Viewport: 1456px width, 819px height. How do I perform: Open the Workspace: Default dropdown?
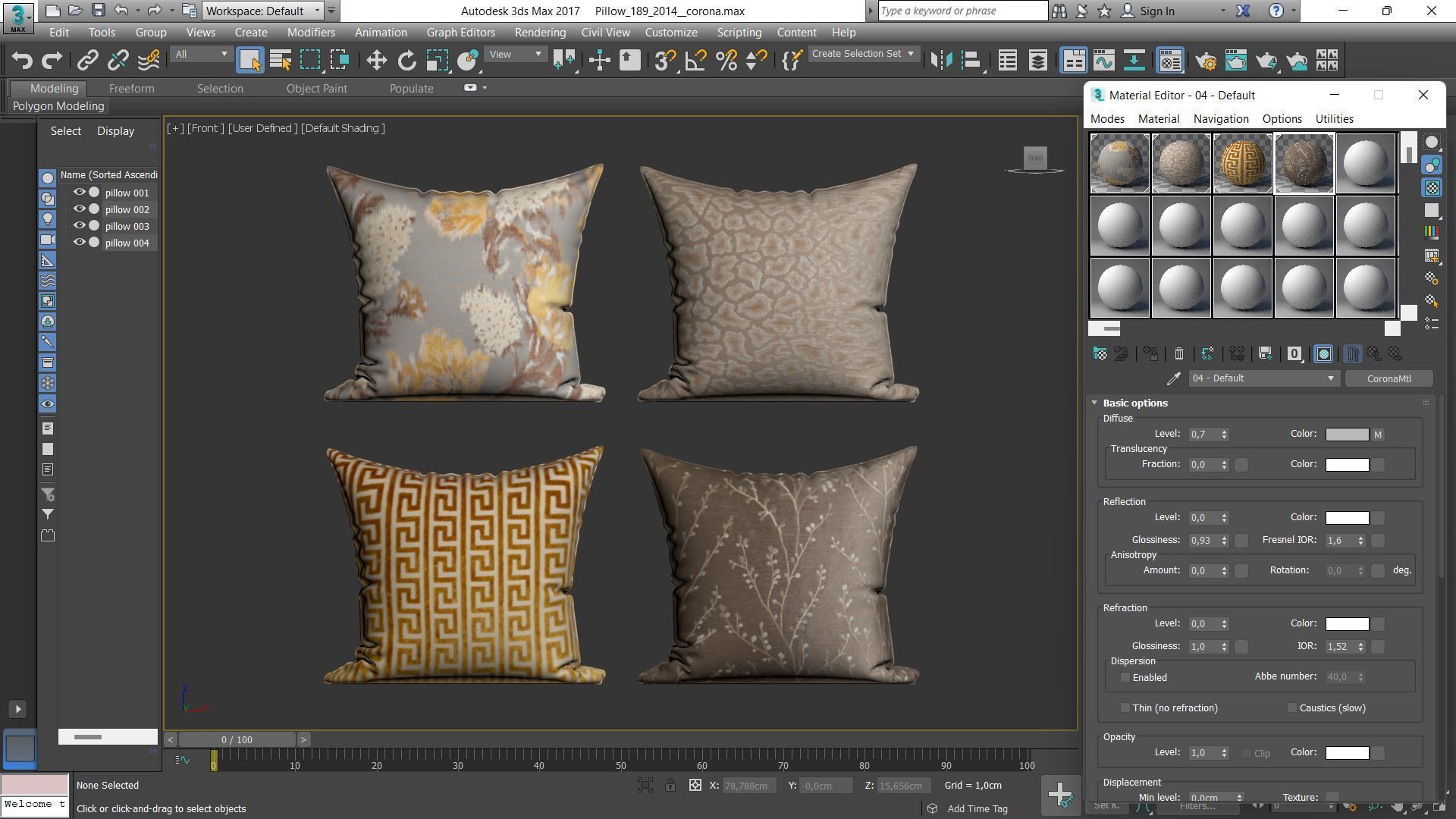click(263, 11)
